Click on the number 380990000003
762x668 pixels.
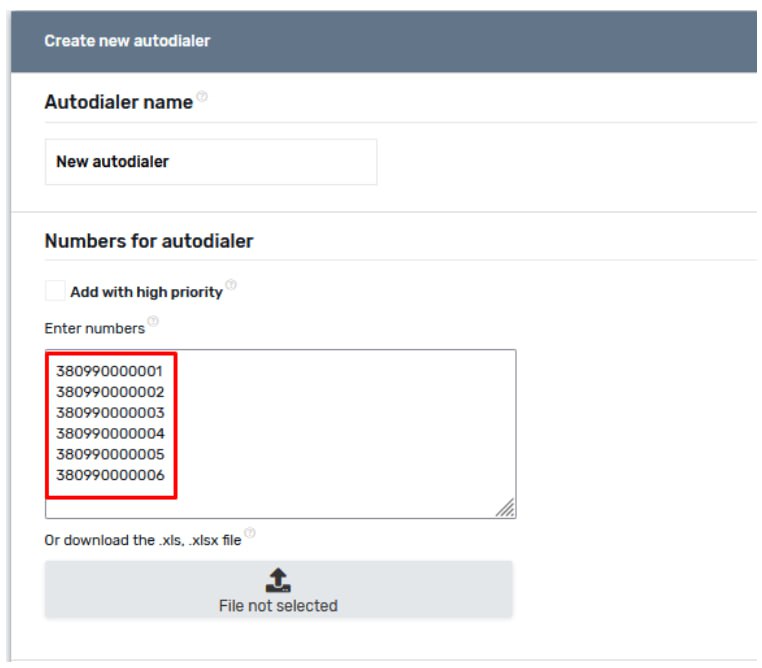click(110, 413)
